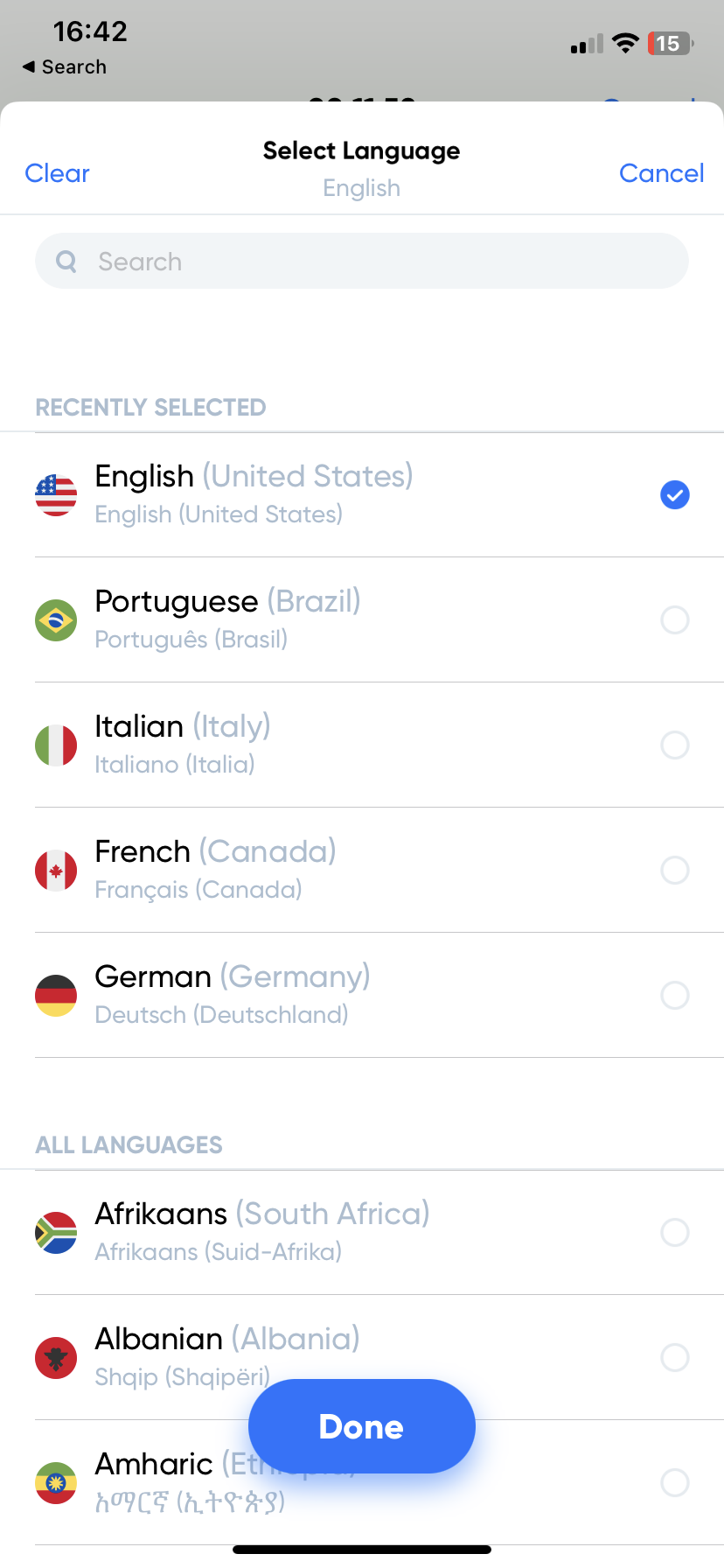Image resolution: width=724 pixels, height=1568 pixels.
Task: Select the Portuguese (Brazil) radio button
Action: [674, 620]
